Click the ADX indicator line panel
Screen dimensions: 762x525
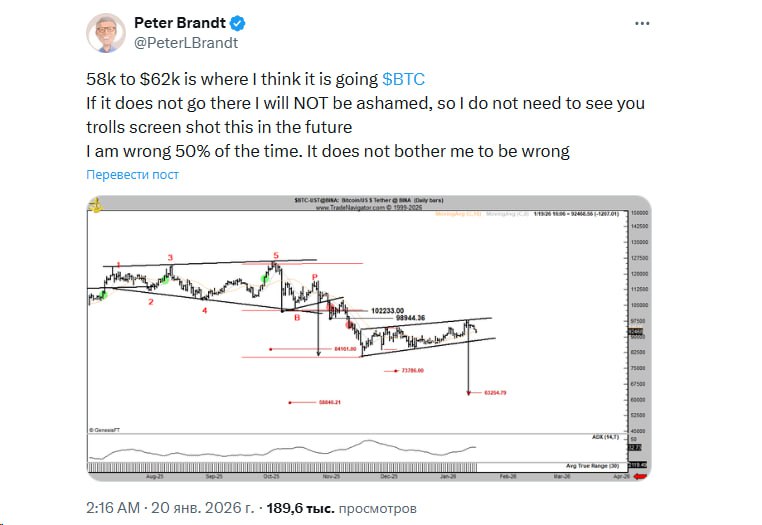[x=357, y=447]
